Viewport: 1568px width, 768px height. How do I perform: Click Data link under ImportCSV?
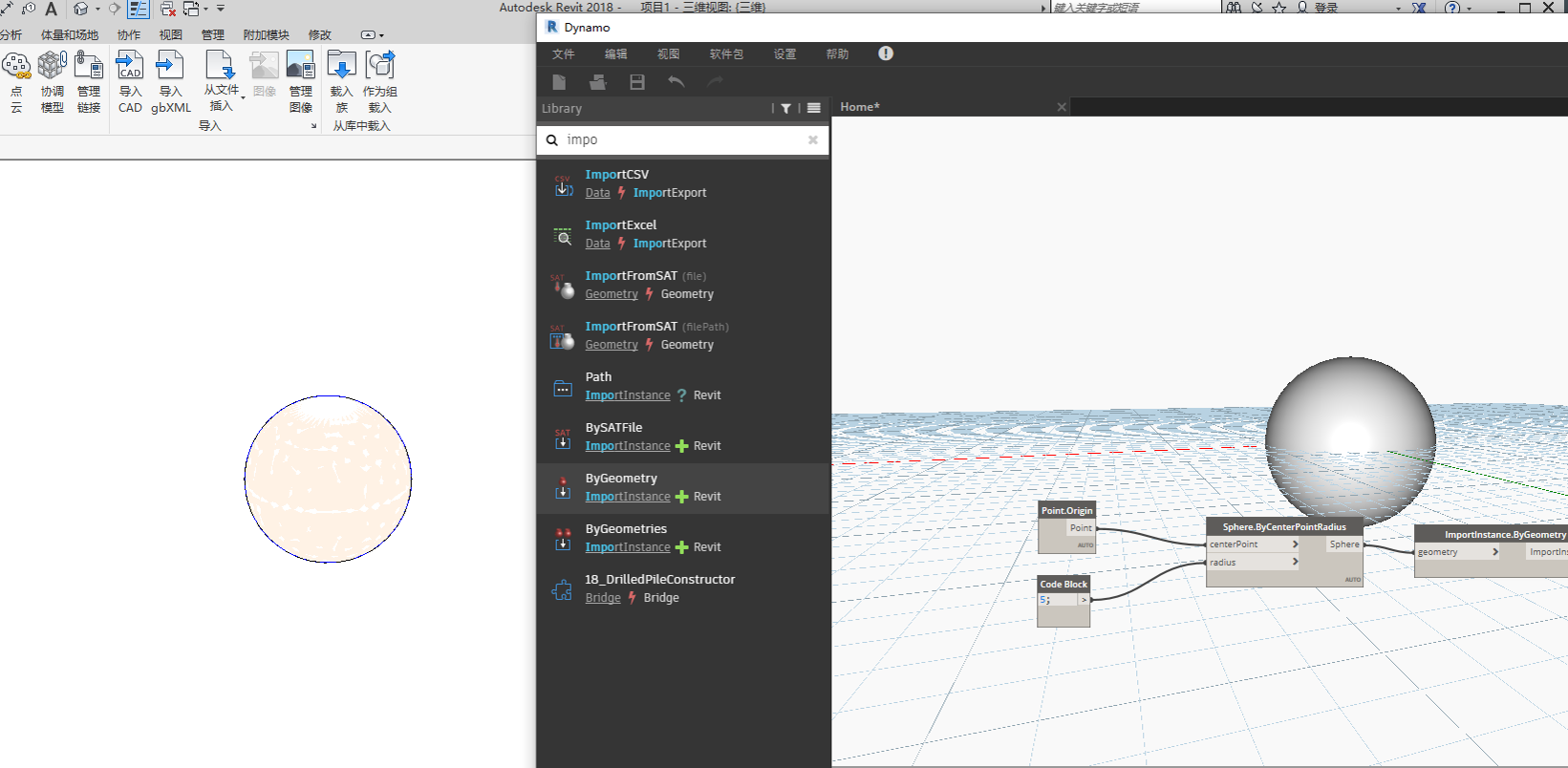pyautogui.click(x=597, y=193)
